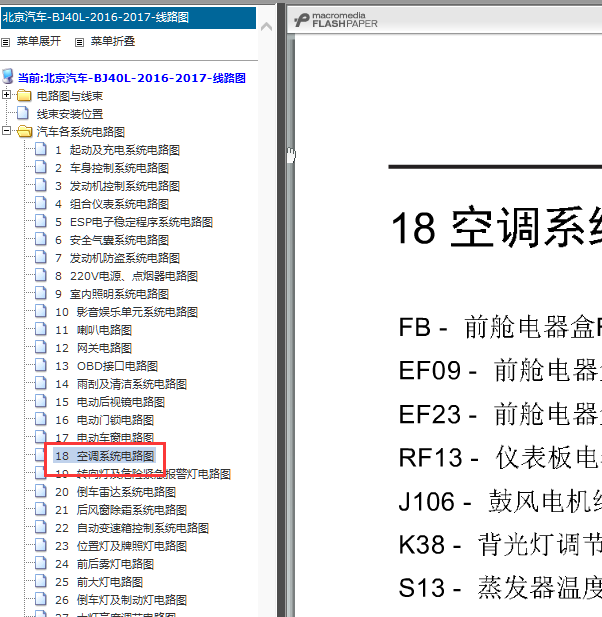The image size is (602, 617).
Task: Open 13 OBD接口电路图
Action: click(107, 366)
